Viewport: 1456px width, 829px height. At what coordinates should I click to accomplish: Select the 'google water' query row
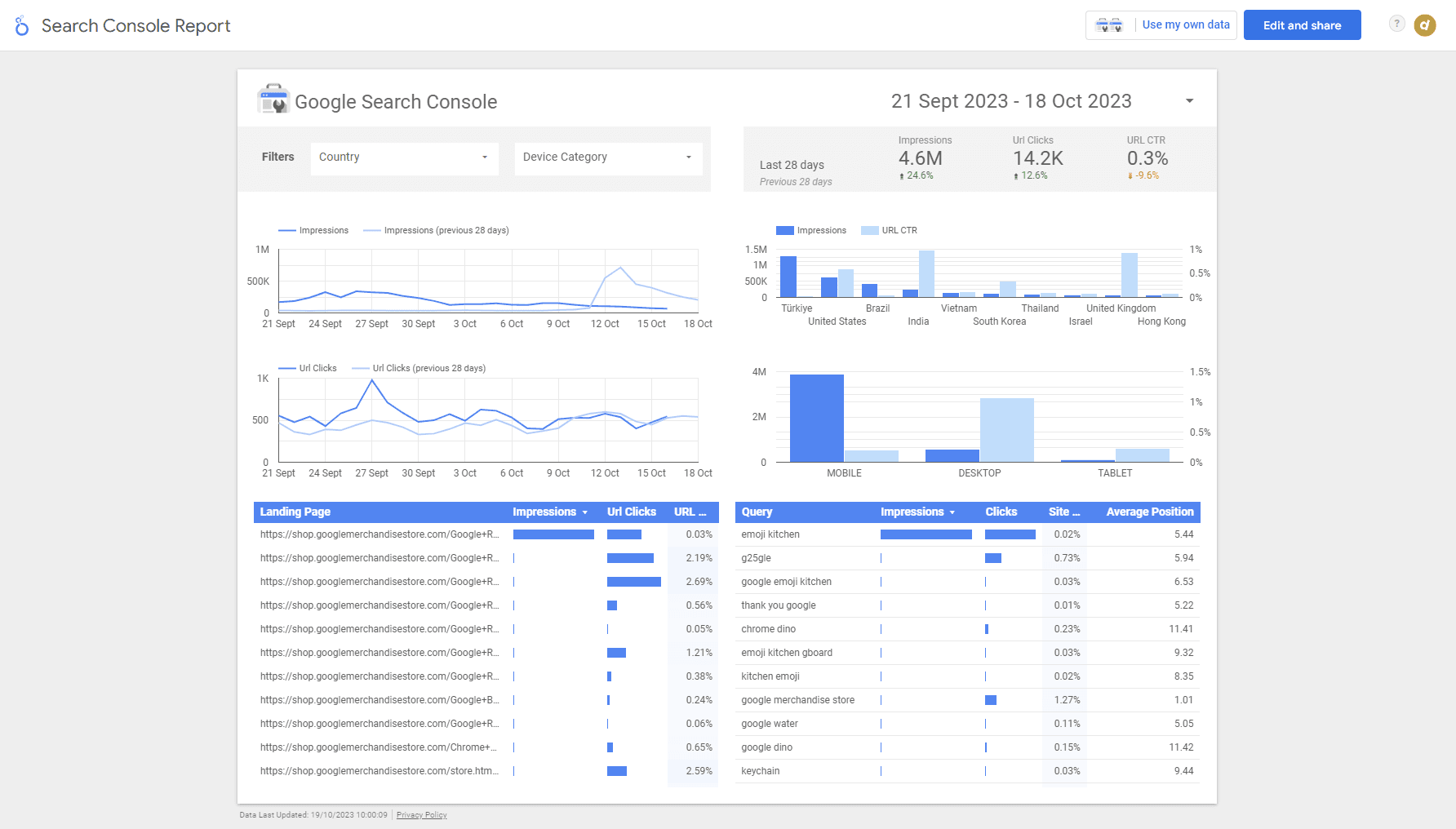pos(967,724)
